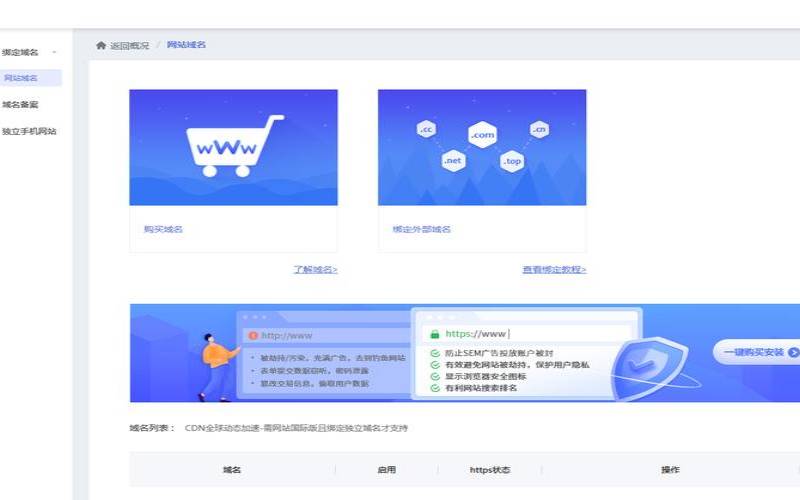Click the home icon in the breadcrumb
800x500 pixels.
pyautogui.click(x=101, y=45)
